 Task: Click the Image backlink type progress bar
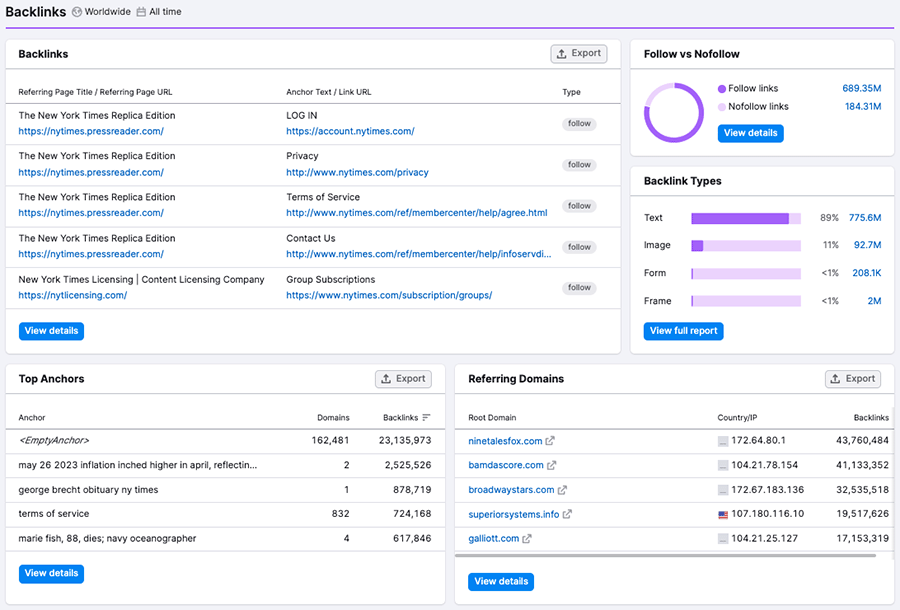tap(746, 246)
